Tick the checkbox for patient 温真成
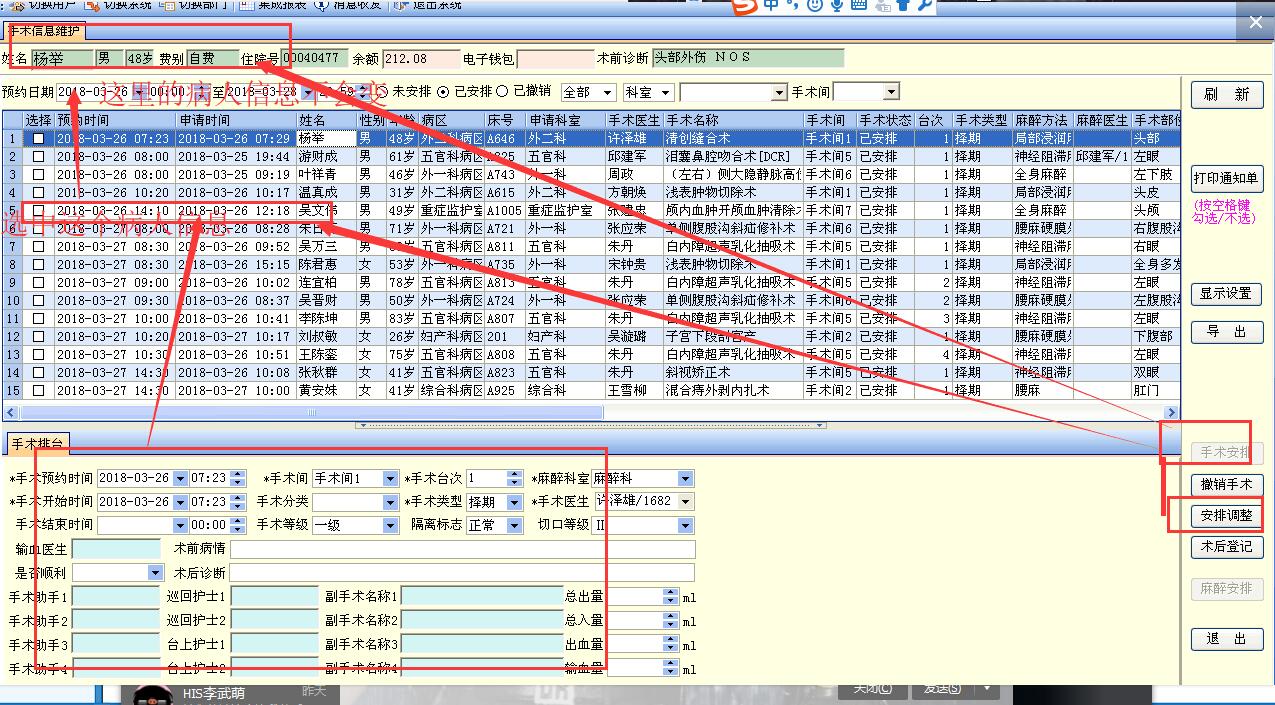Image resolution: width=1275 pixels, height=705 pixels. tap(38, 192)
